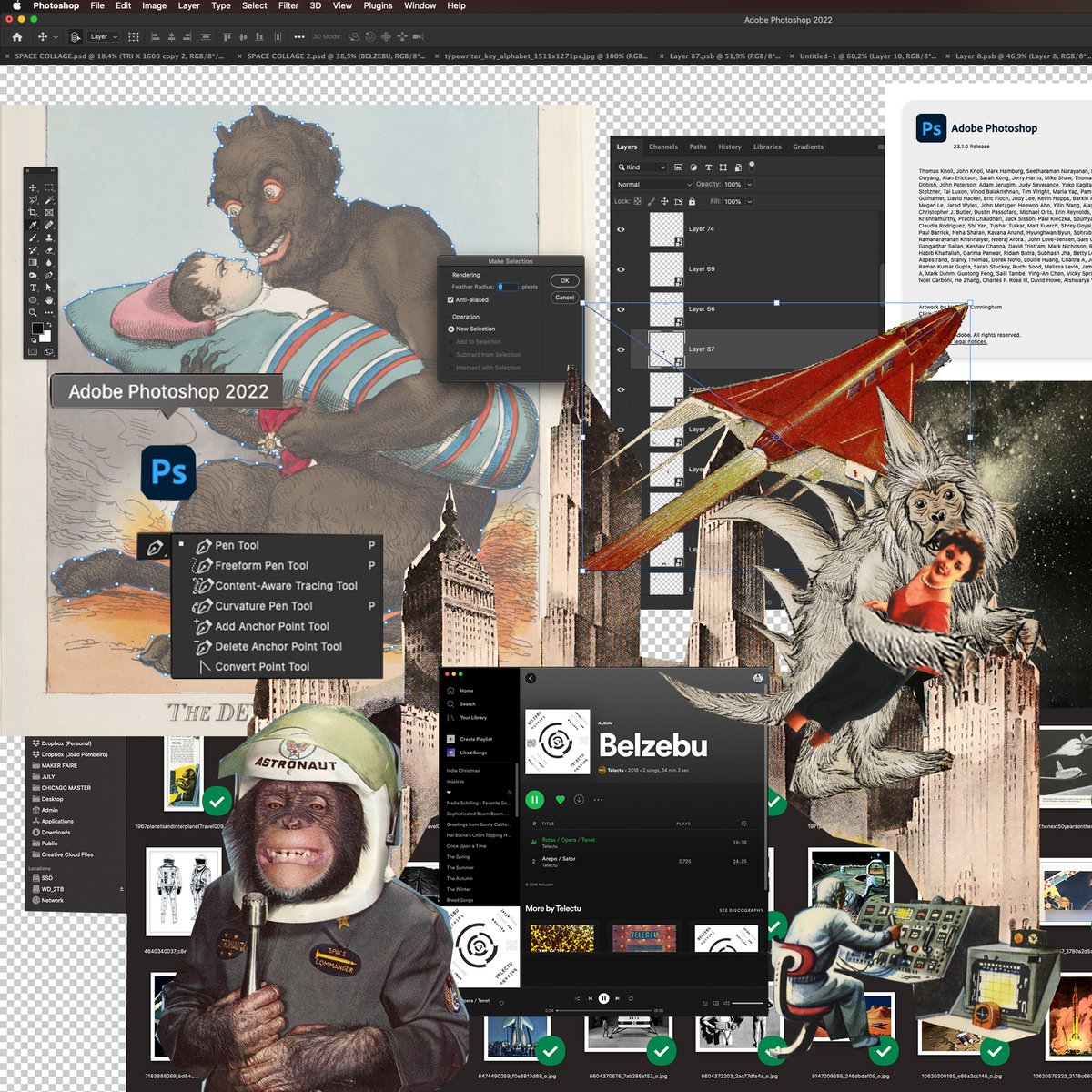Click the Spotify download album icon
The width and height of the screenshot is (1092, 1092).
579,800
